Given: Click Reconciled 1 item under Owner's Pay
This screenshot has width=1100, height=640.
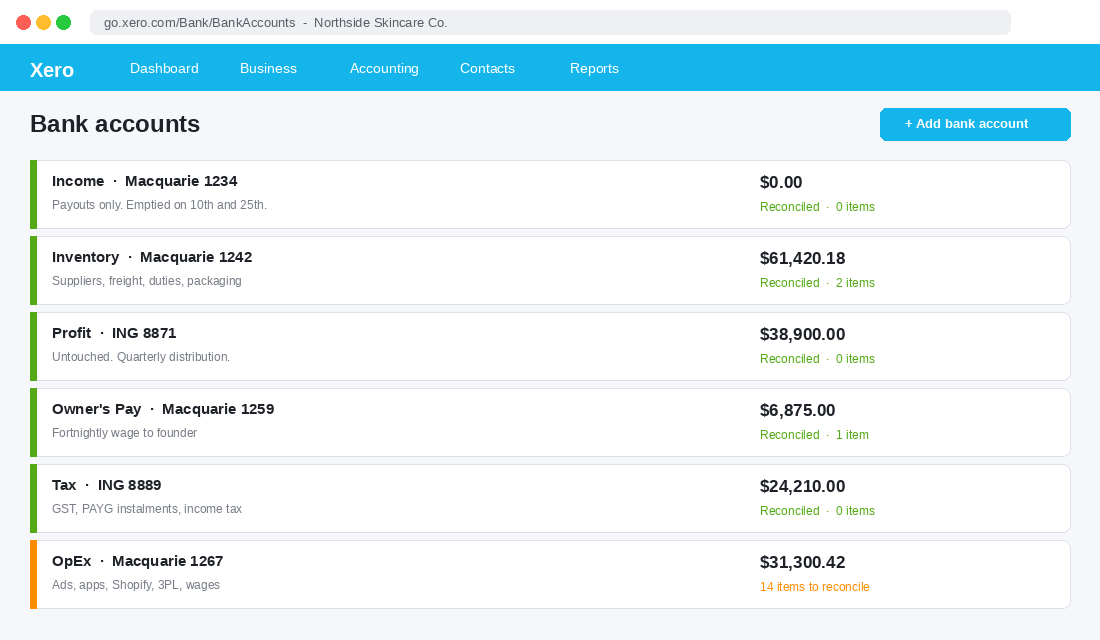Looking at the screenshot, I should point(814,435).
